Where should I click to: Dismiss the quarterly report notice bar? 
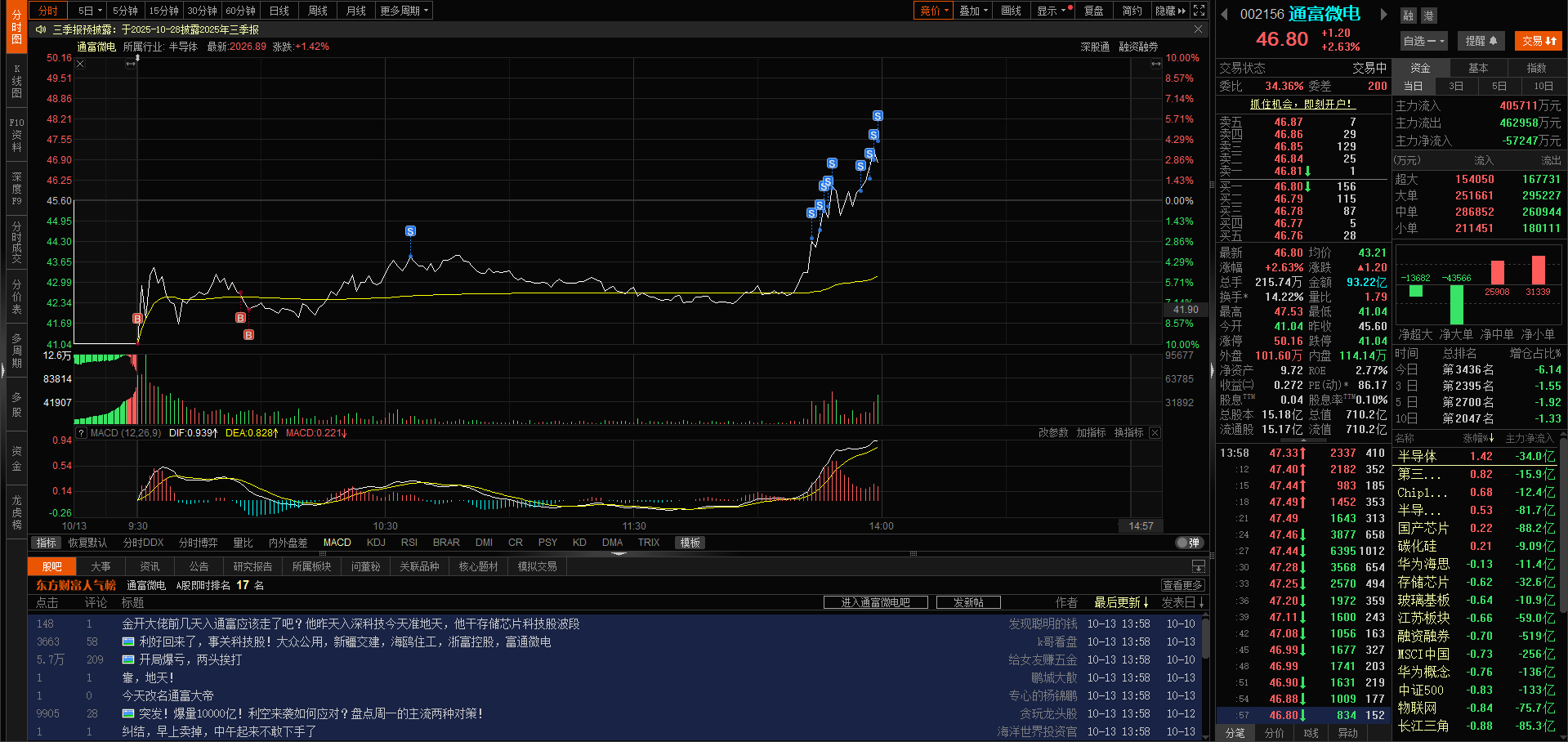click(x=1198, y=29)
